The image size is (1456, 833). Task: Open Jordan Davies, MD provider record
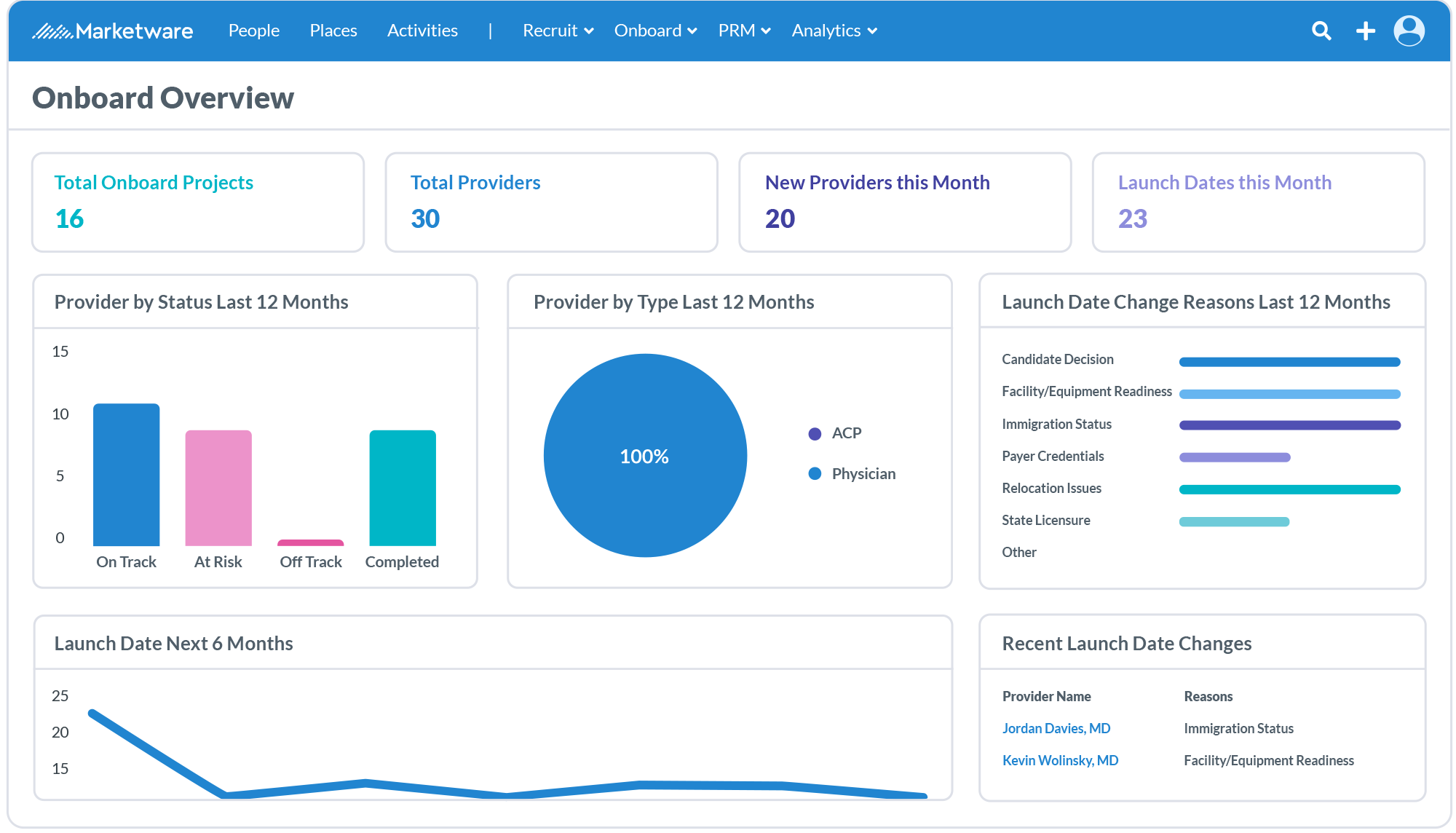click(1056, 727)
